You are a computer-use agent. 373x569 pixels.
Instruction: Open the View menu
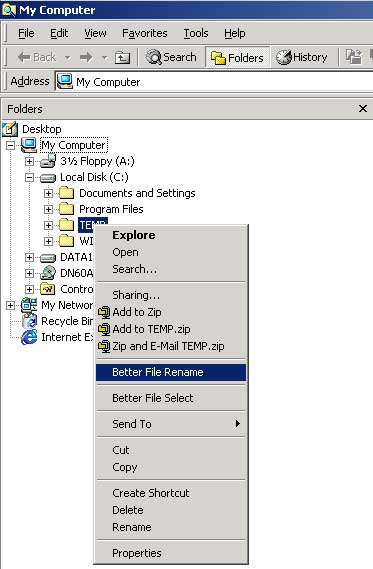pyautogui.click(x=95, y=33)
